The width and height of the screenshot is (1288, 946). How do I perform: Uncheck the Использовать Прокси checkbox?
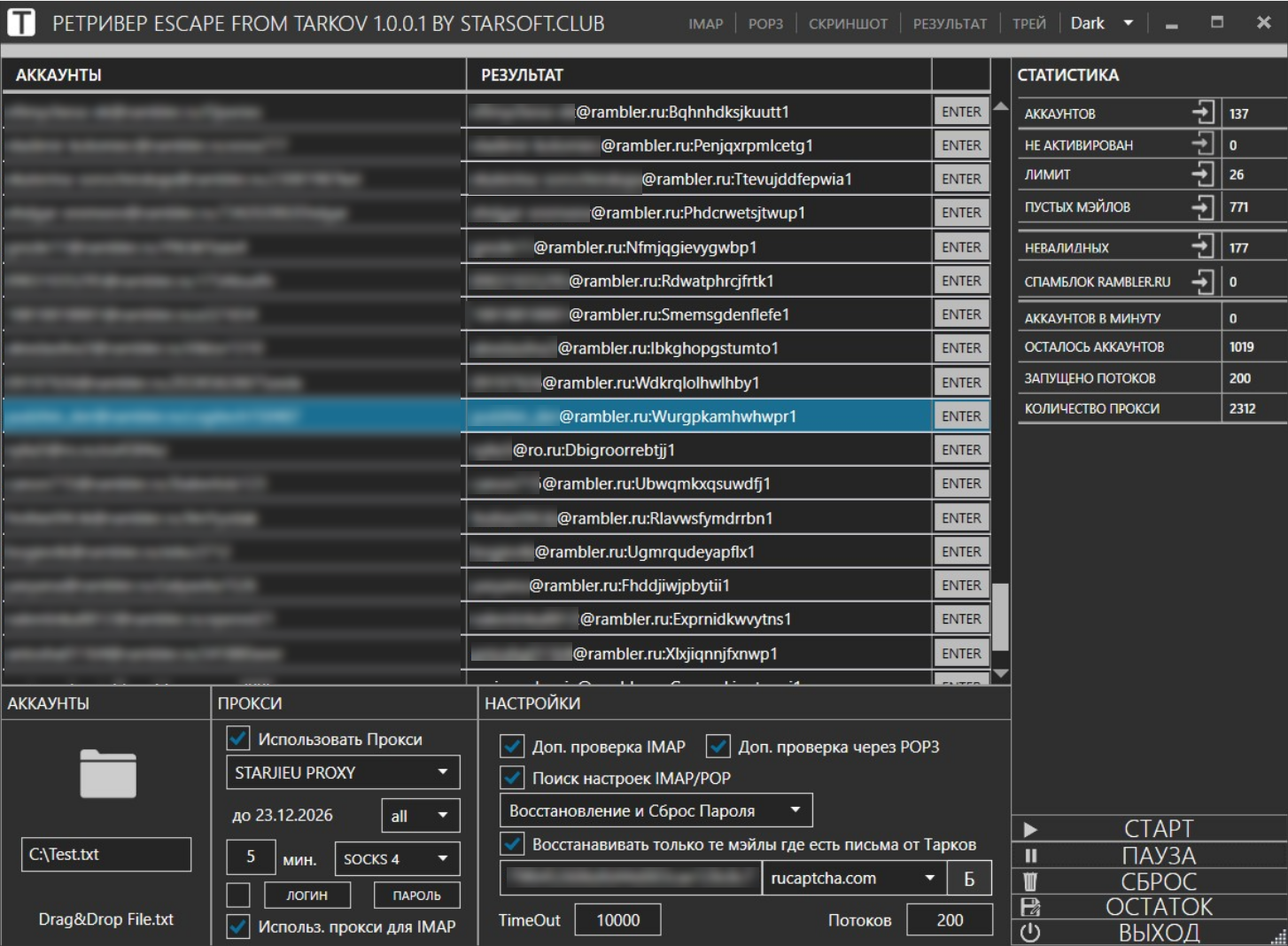tap(238, 738)
